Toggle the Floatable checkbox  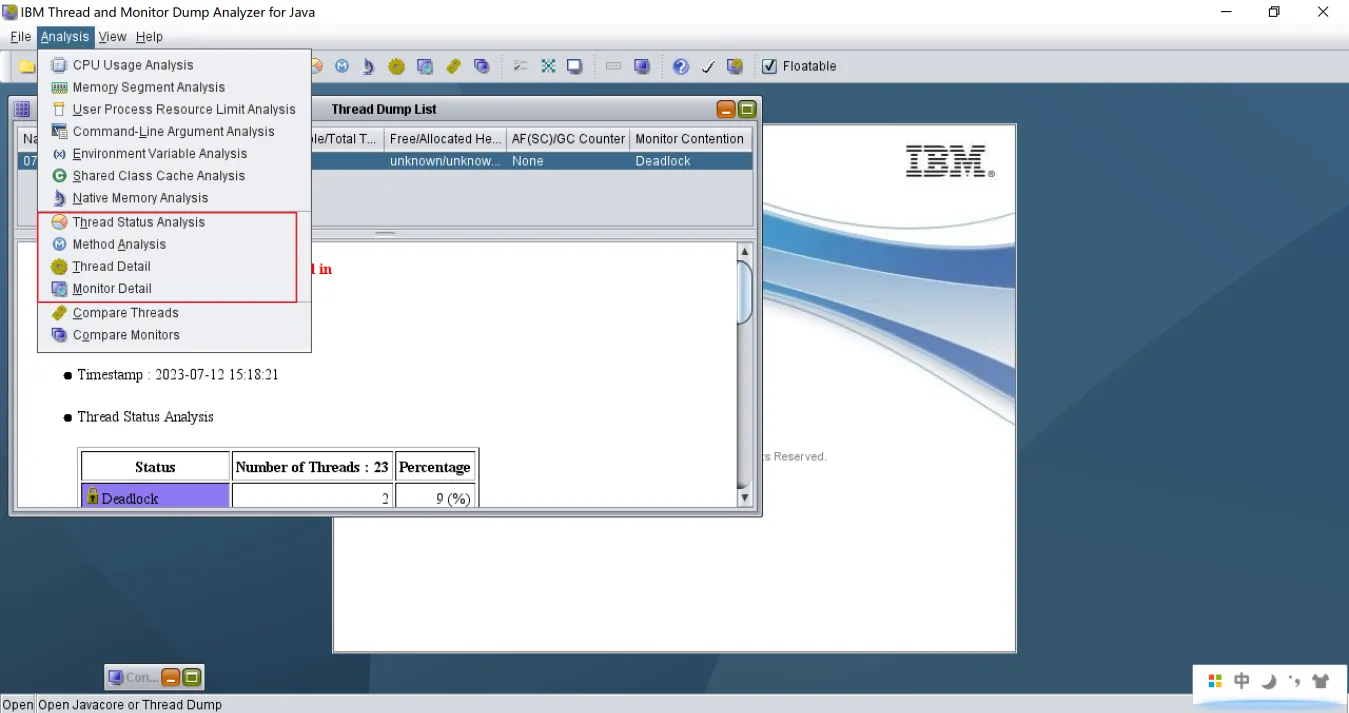pyautogui.click(x=769, y=66)
